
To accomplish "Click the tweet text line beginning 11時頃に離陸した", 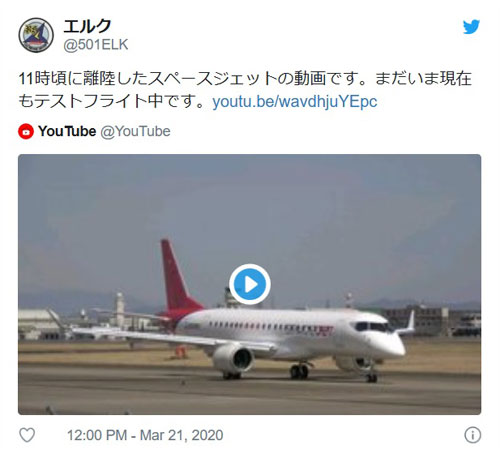I will pyautogui.click(x=245, y=79).
